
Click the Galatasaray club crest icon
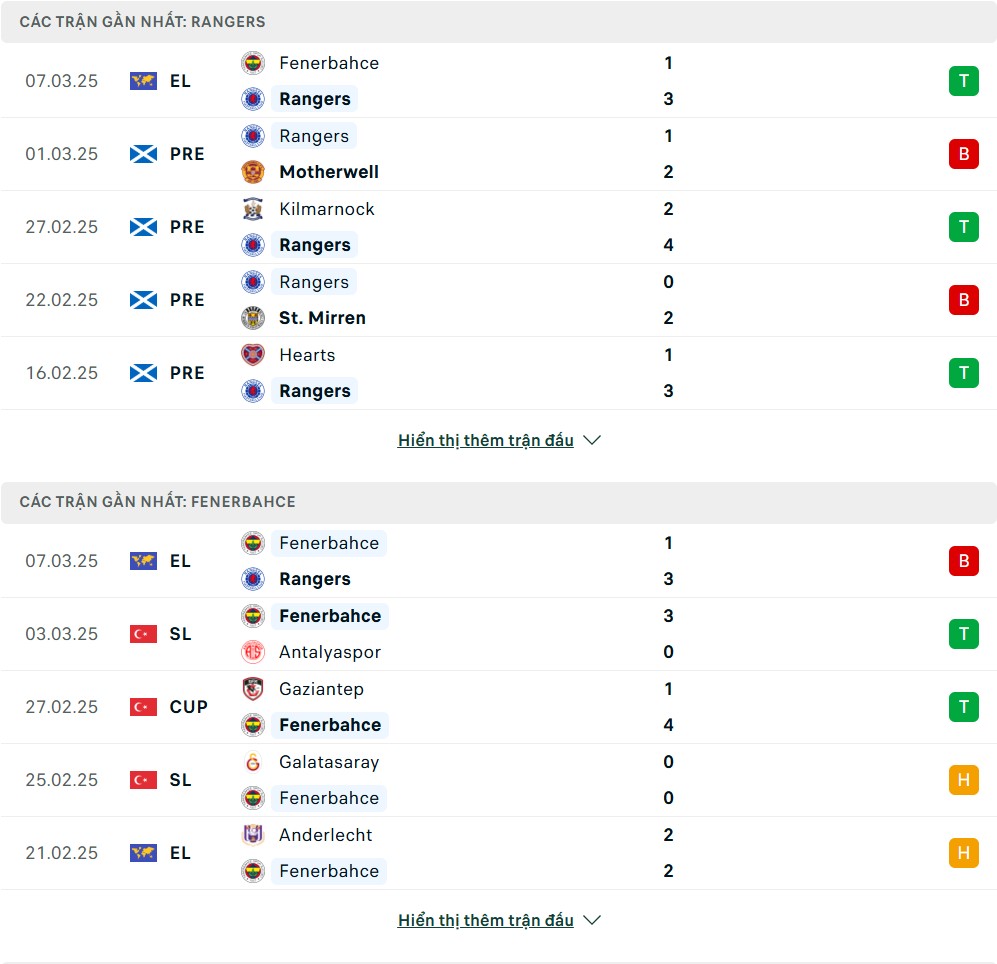(x=253, y=762)
